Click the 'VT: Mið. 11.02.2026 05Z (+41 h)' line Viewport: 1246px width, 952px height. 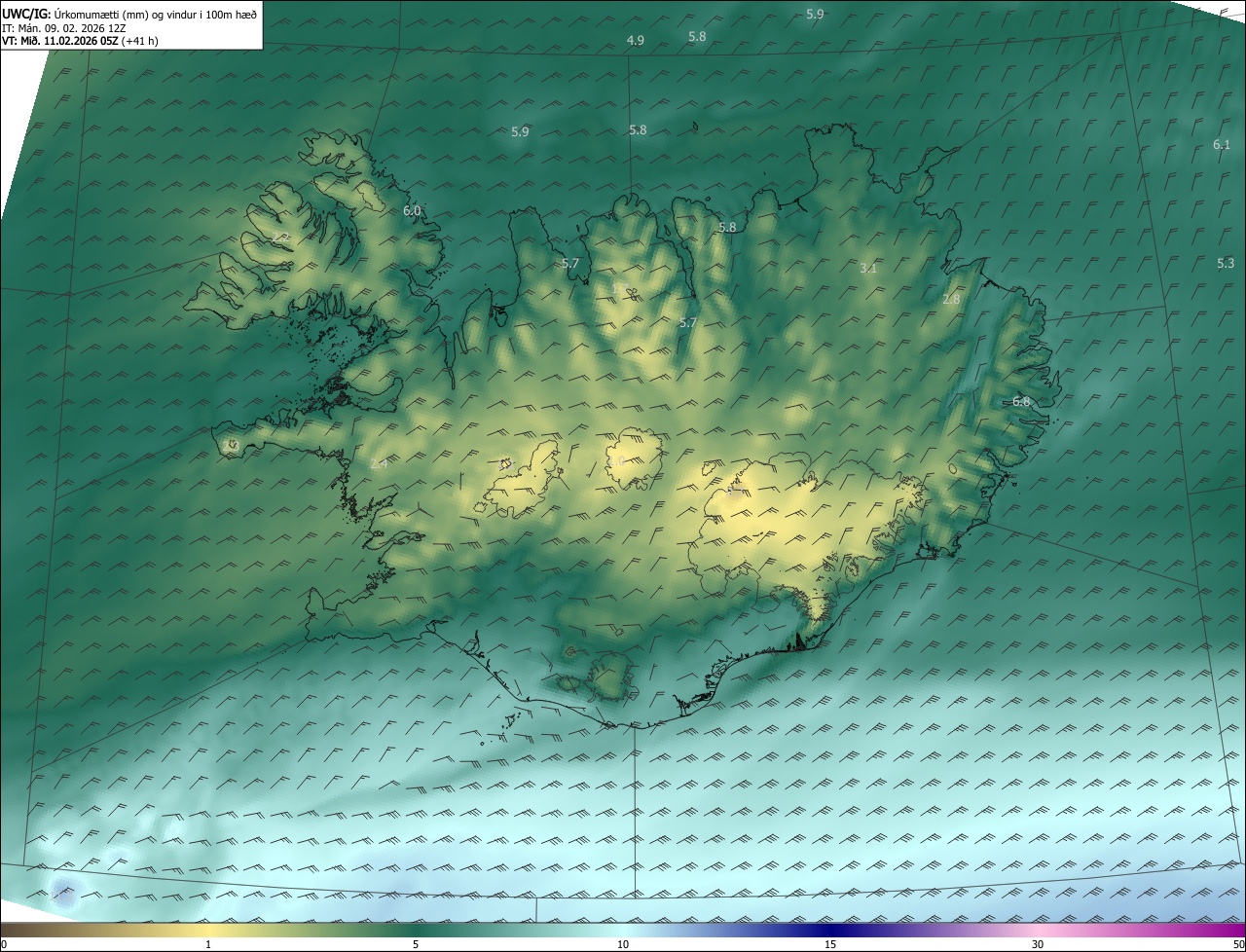[80, 41]
